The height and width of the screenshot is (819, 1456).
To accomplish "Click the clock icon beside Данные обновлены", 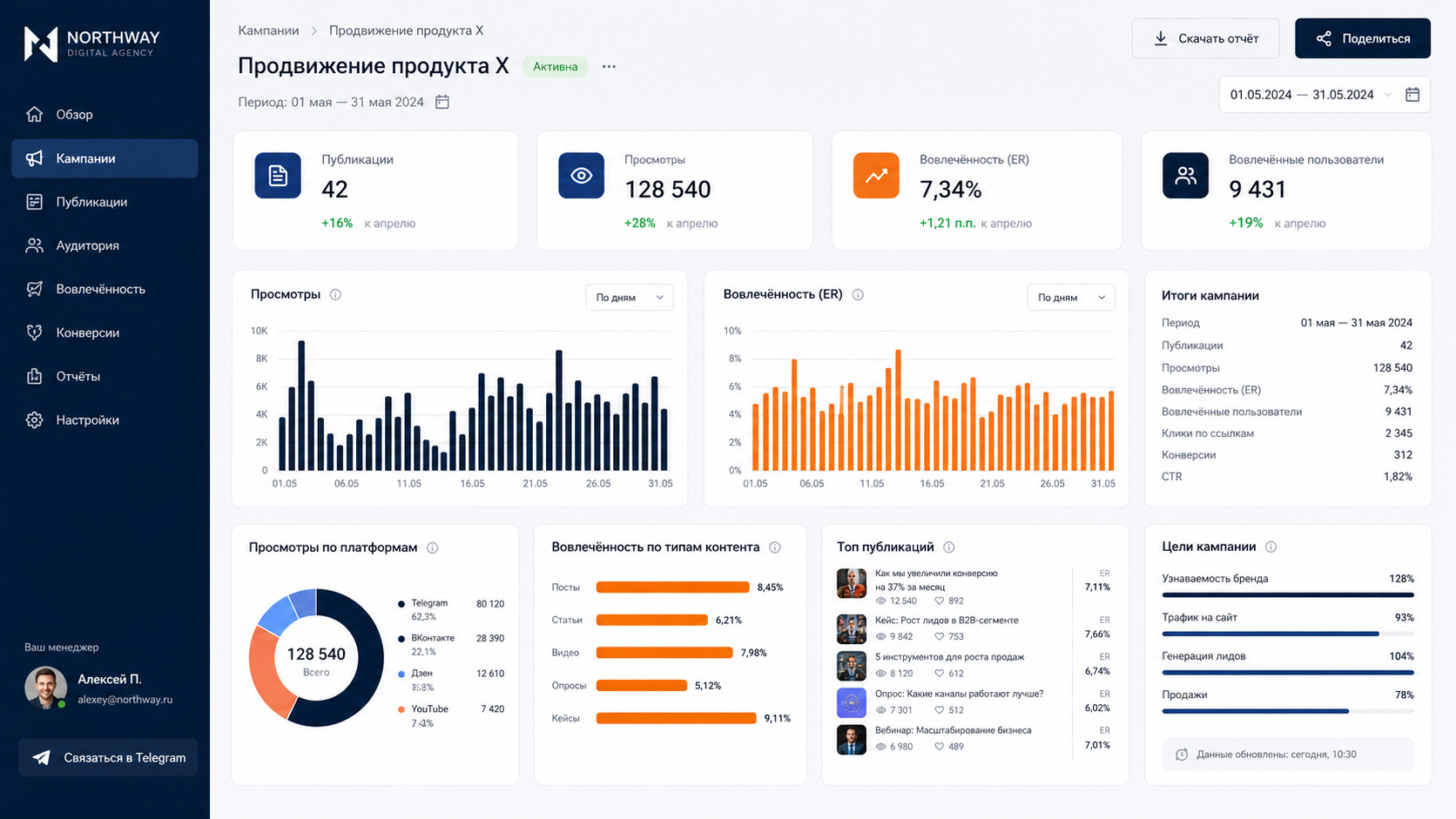I will 1182,755.
